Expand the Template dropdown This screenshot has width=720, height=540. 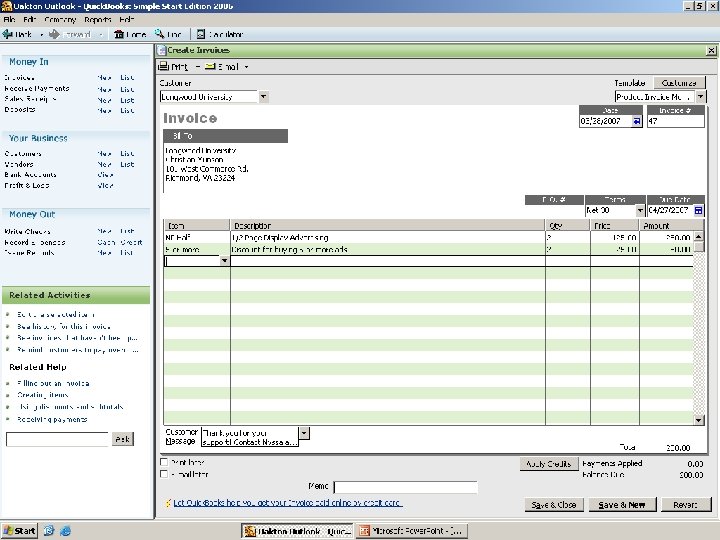click(700, 97)
